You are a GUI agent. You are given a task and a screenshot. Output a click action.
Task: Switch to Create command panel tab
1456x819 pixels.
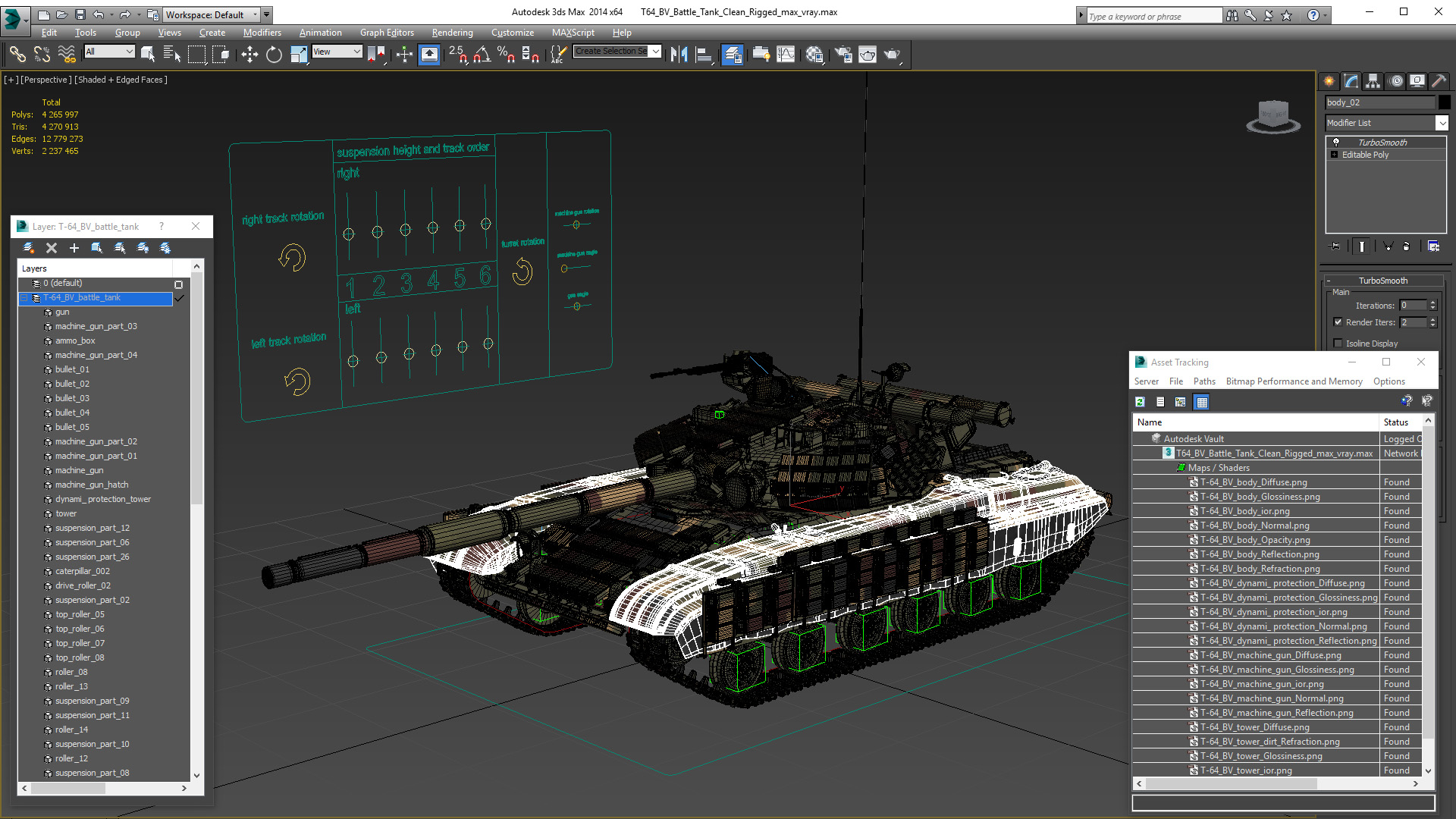click(1329, 81)
